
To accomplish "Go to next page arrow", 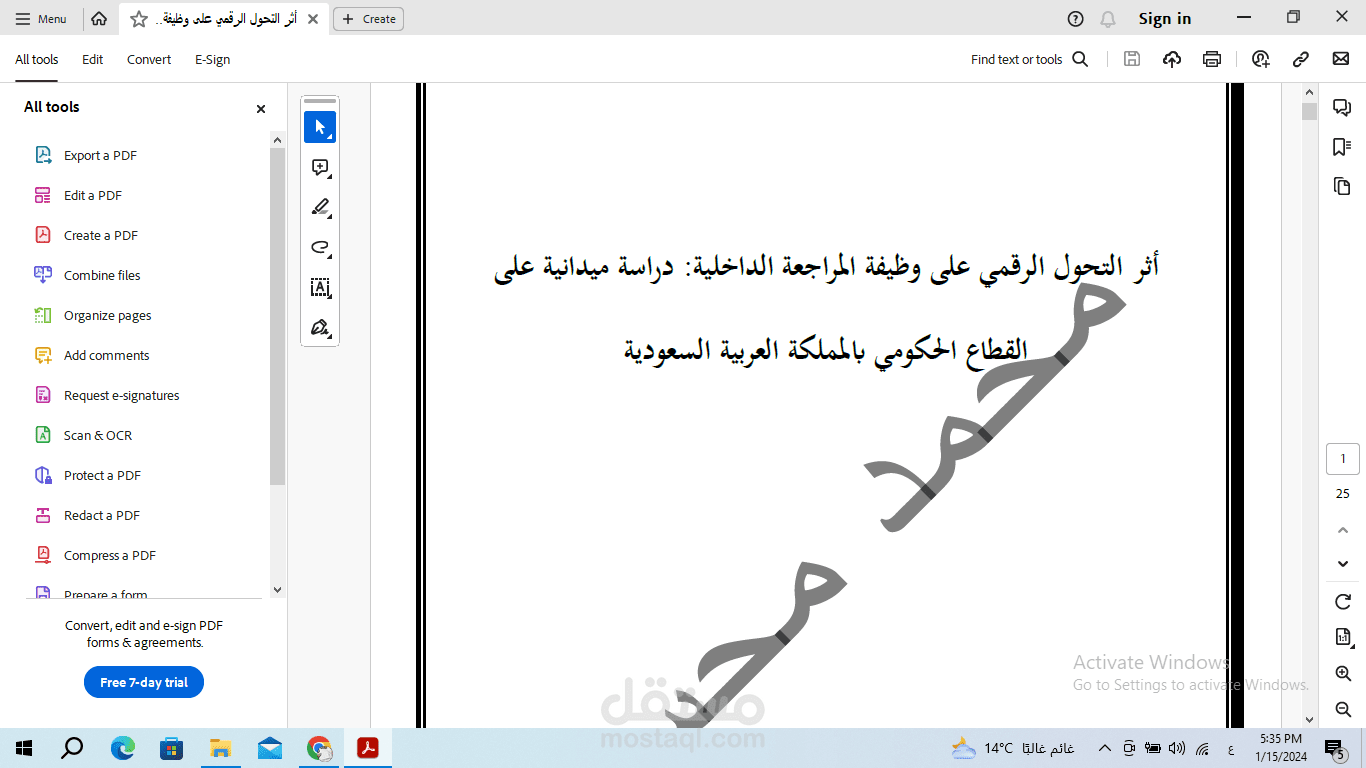I will [x=1343, y=564].
